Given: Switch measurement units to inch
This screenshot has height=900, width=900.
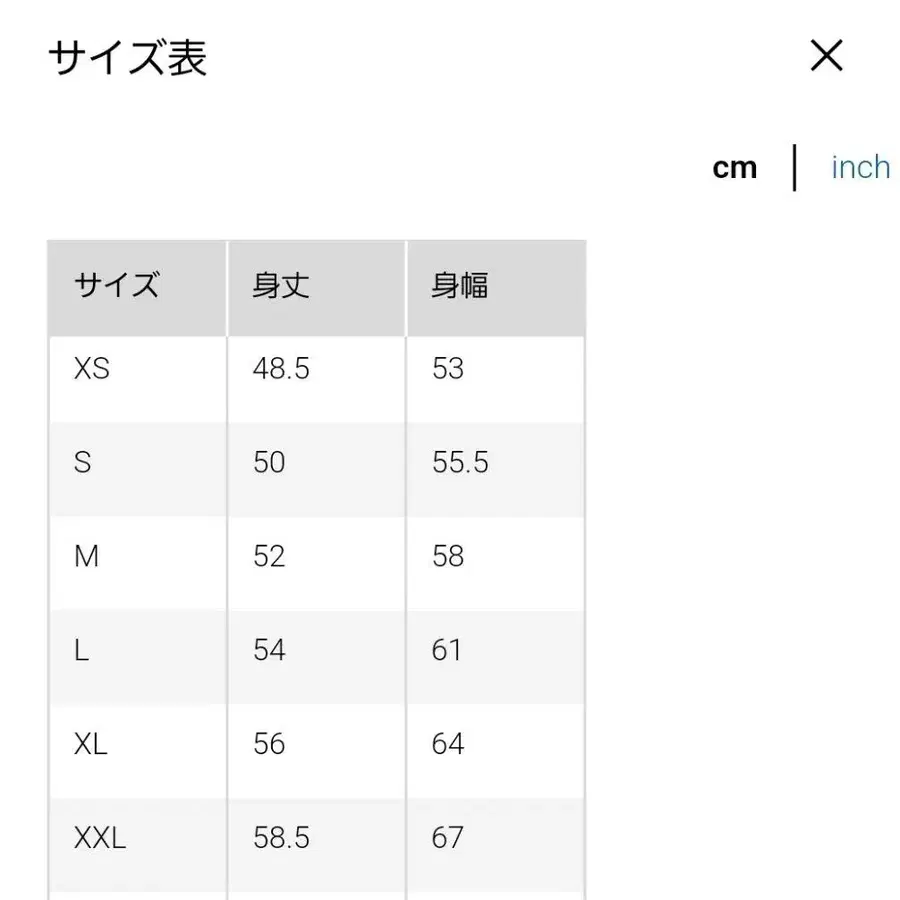Looking at the screenshot, I should click(x=860, y=167).
